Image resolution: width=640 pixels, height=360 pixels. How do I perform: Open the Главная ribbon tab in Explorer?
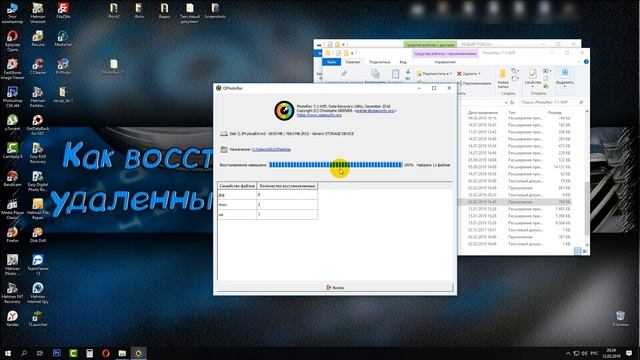353,62
